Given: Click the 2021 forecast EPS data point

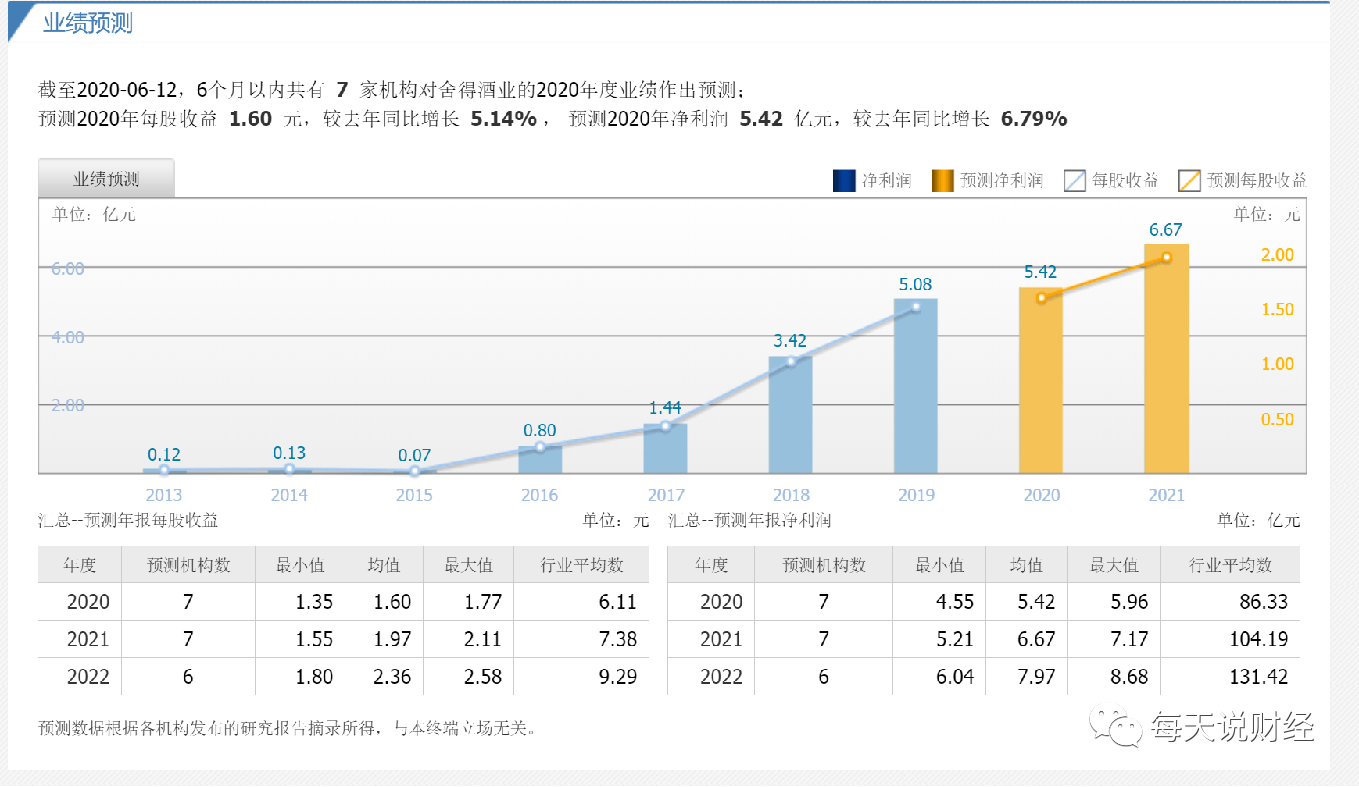Looking at the screenshot, I should (x=1166, y=258).
